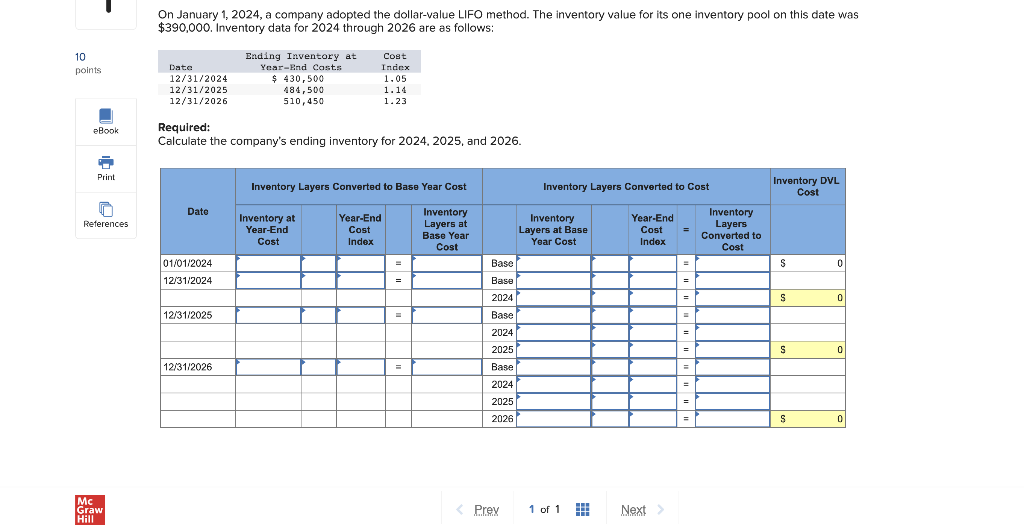
Task: Click the 12/31/2026 date cell in answer table
Action: (x=198, y=367)
